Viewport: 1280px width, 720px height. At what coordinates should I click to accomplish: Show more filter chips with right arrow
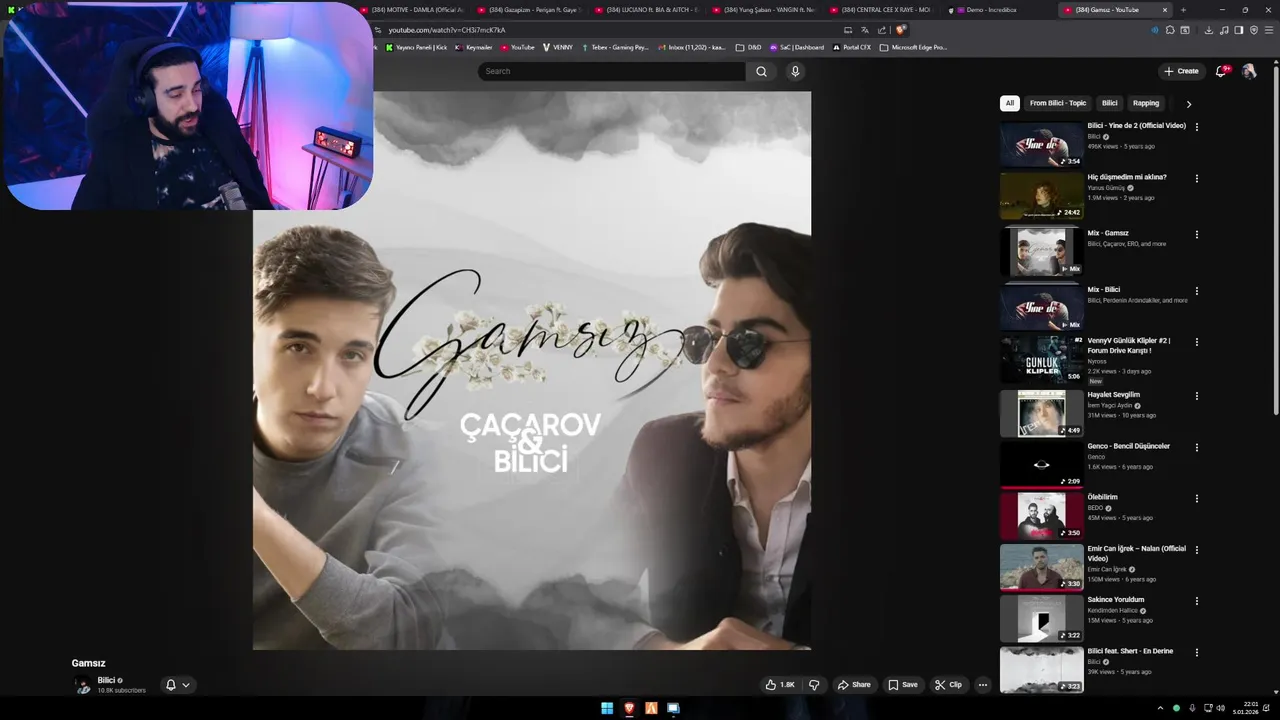(1188, 103)
